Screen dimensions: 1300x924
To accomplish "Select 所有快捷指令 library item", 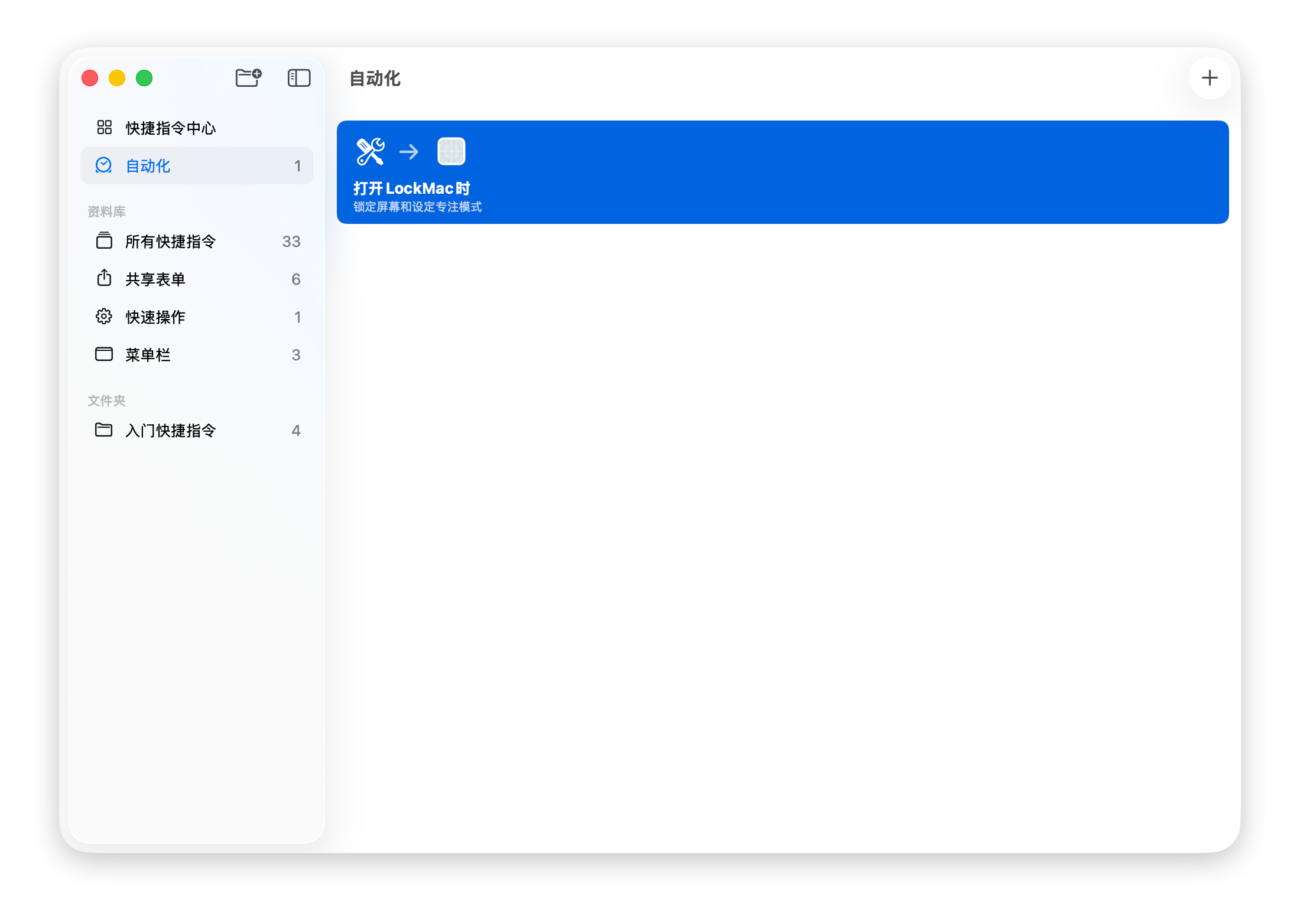I will point(171,241).
